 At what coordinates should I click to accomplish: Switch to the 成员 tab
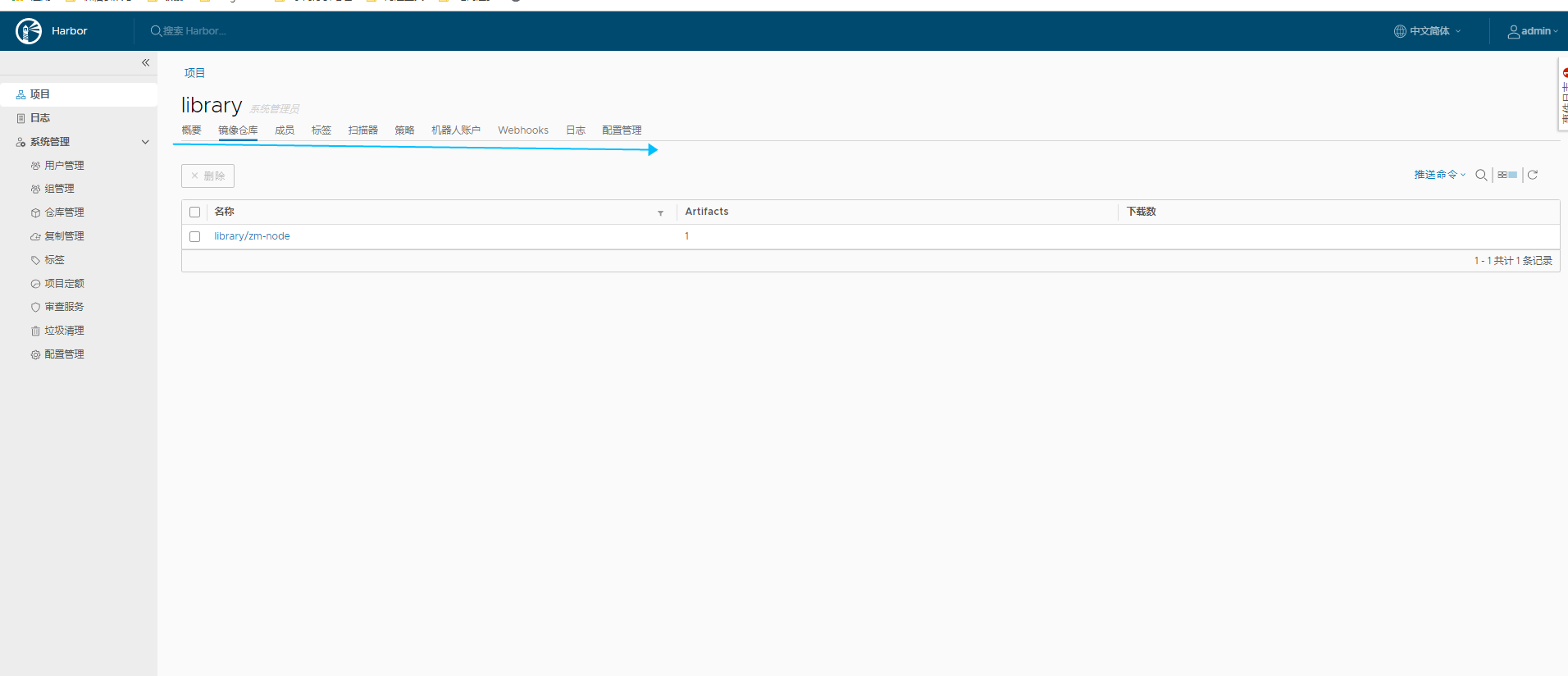point(285,130)
